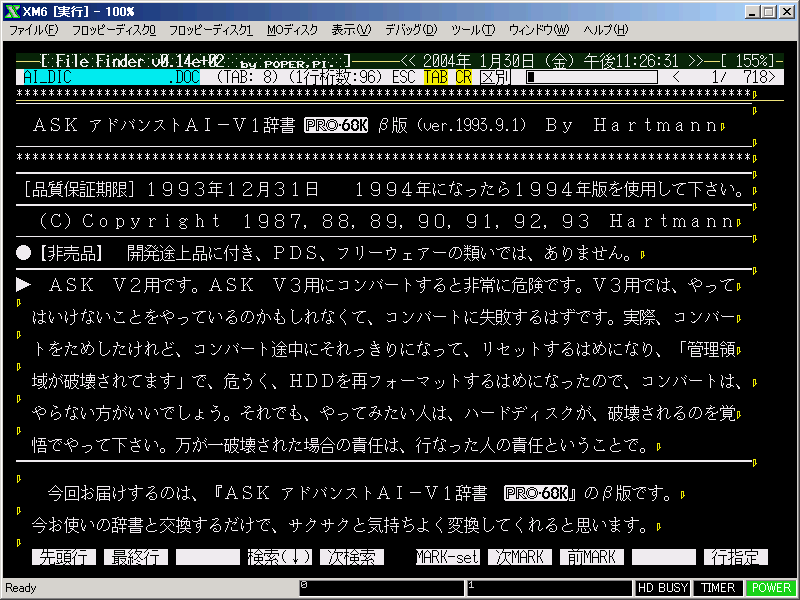Click the TIMER indicator in status bar
This screenshot has height=600, width=800.
[717, 588]
